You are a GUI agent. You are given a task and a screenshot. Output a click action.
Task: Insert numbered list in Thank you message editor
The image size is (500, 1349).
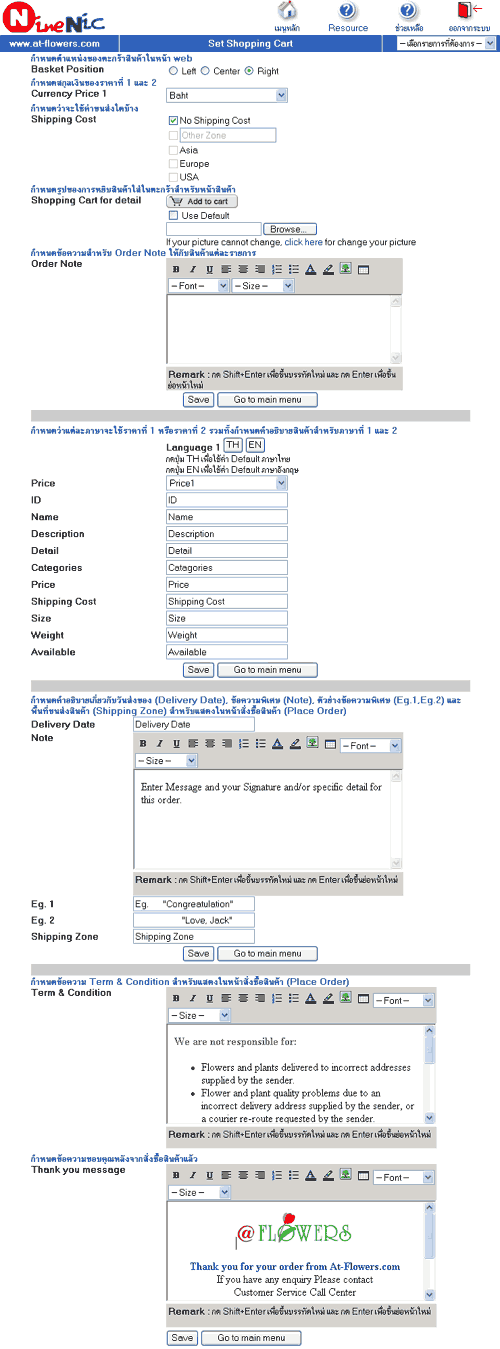pyautogui.click(x=277, y=1175)
